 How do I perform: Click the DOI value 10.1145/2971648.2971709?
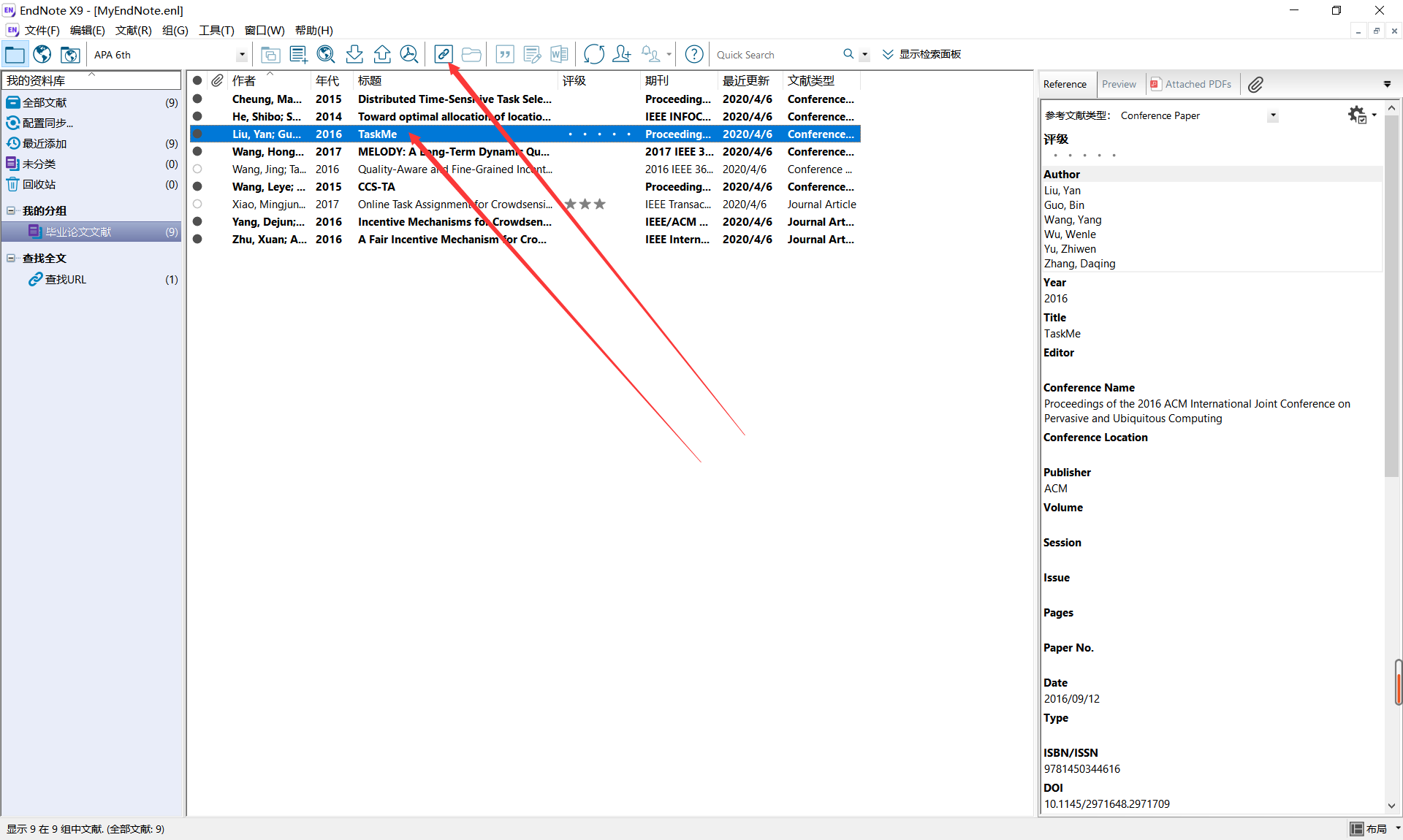click(1106, 803)
